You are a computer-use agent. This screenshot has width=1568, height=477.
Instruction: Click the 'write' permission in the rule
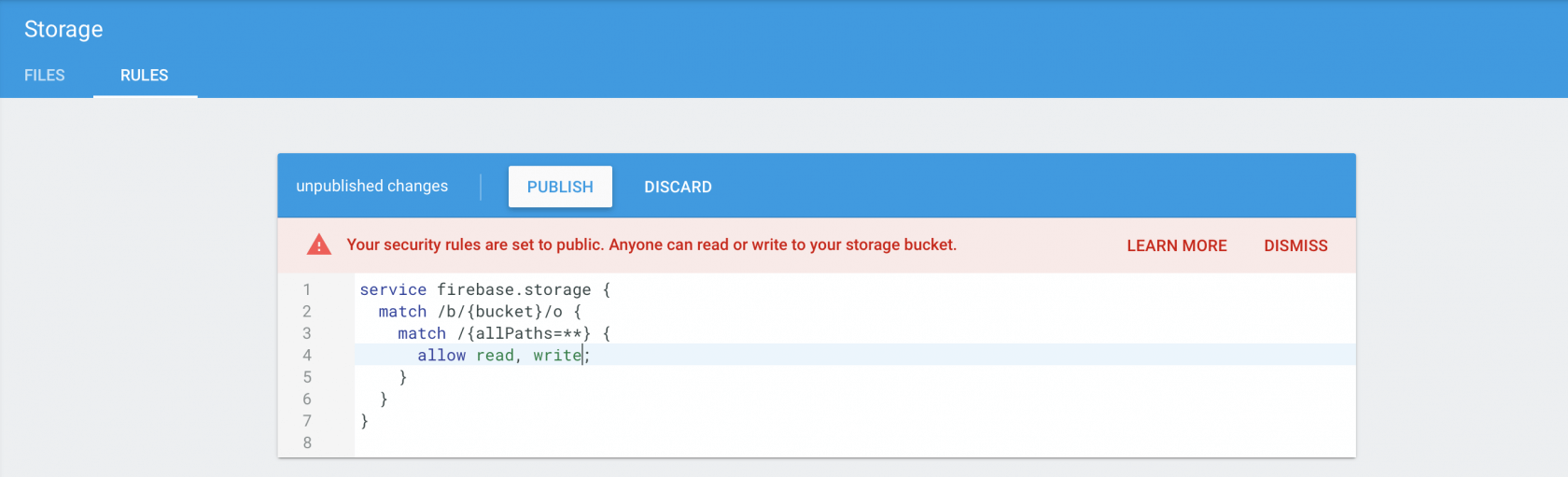pos(556,356)
